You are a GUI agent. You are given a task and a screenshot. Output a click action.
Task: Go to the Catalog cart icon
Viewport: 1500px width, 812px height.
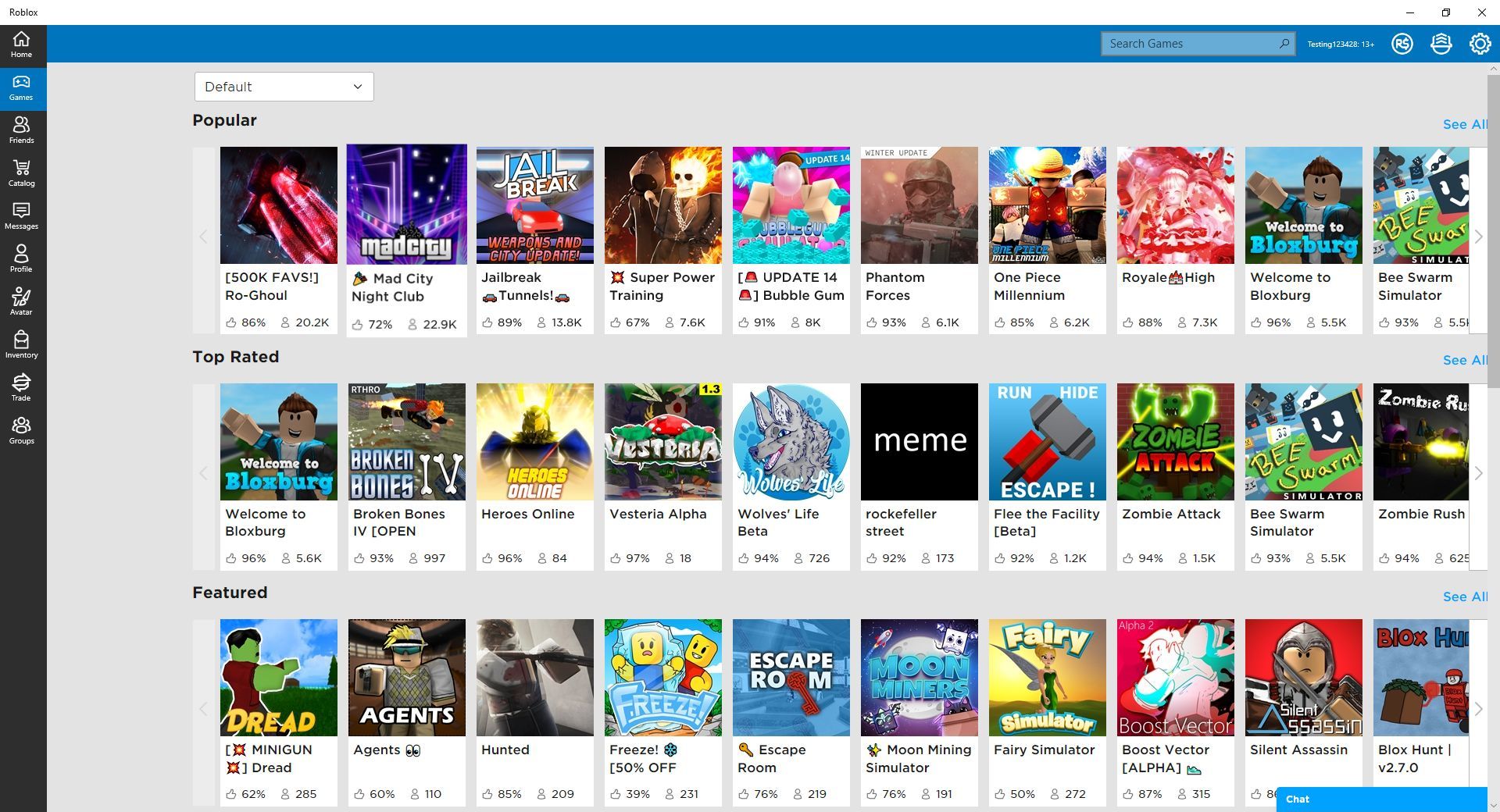tap(21, 173)
